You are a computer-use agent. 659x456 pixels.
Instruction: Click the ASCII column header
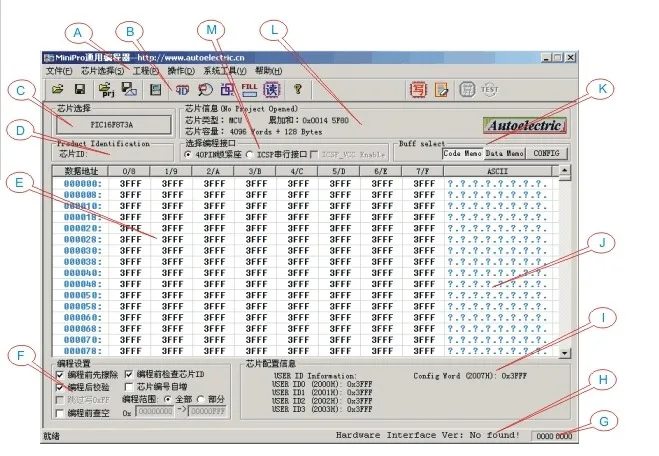click(498, 171)
